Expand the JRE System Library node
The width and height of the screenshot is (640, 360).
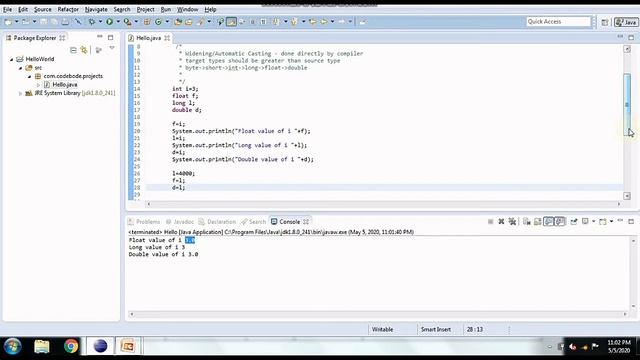click(x=20, y=93)
